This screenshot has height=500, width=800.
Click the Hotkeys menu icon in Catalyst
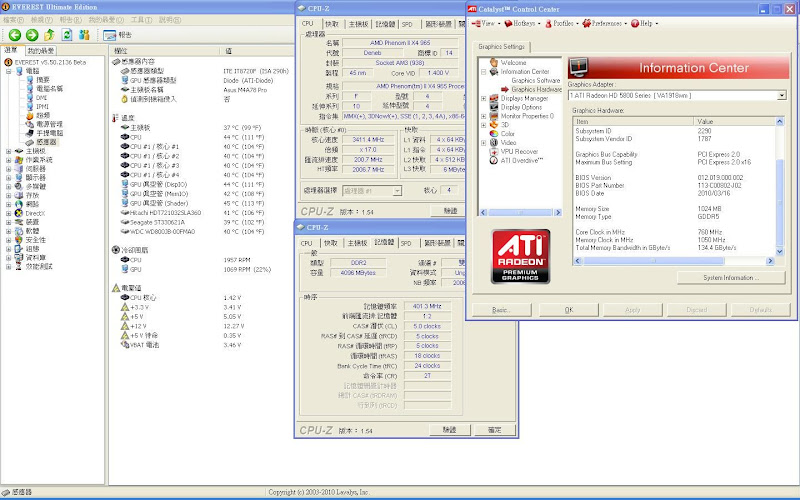[x=508, y=23]
